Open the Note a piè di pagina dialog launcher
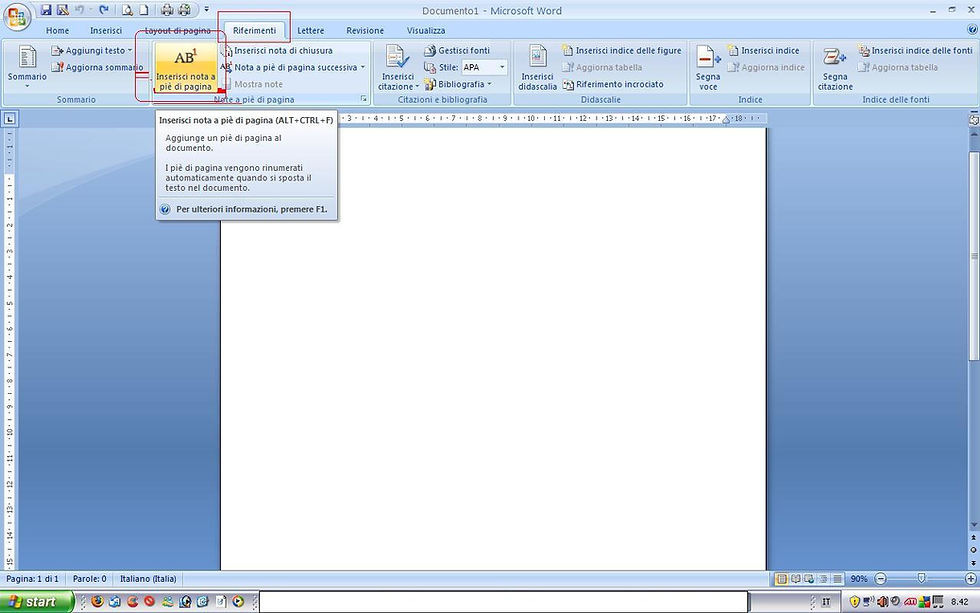 coord(364,99)
